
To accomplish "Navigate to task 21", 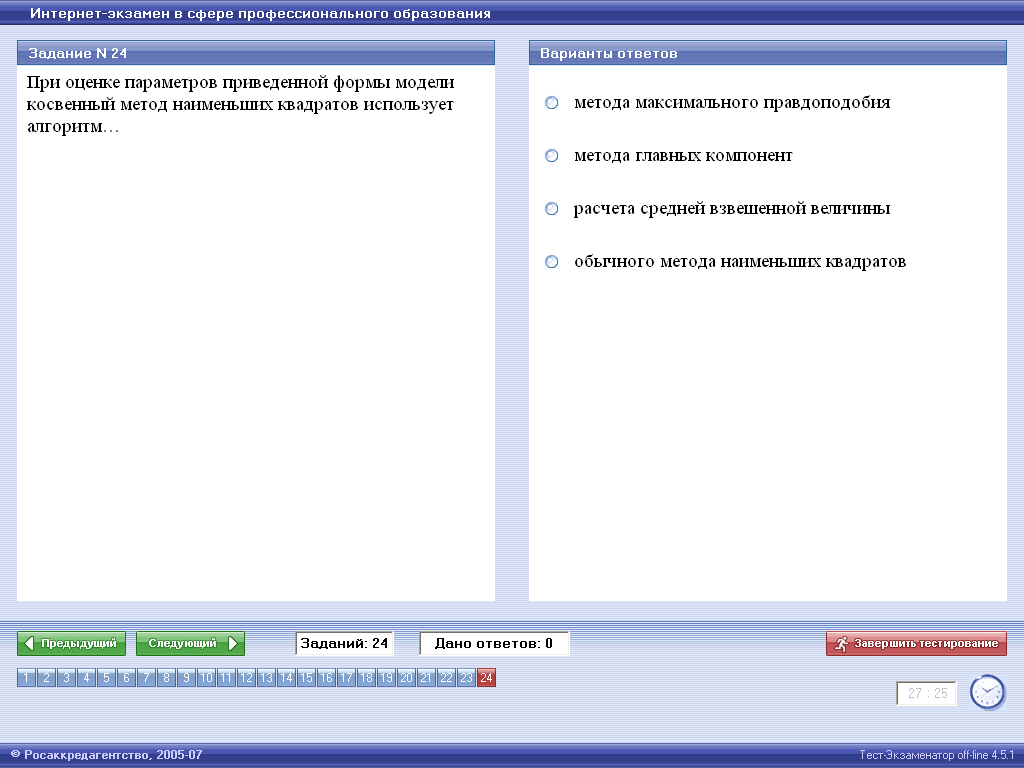I will pos(426,678).
